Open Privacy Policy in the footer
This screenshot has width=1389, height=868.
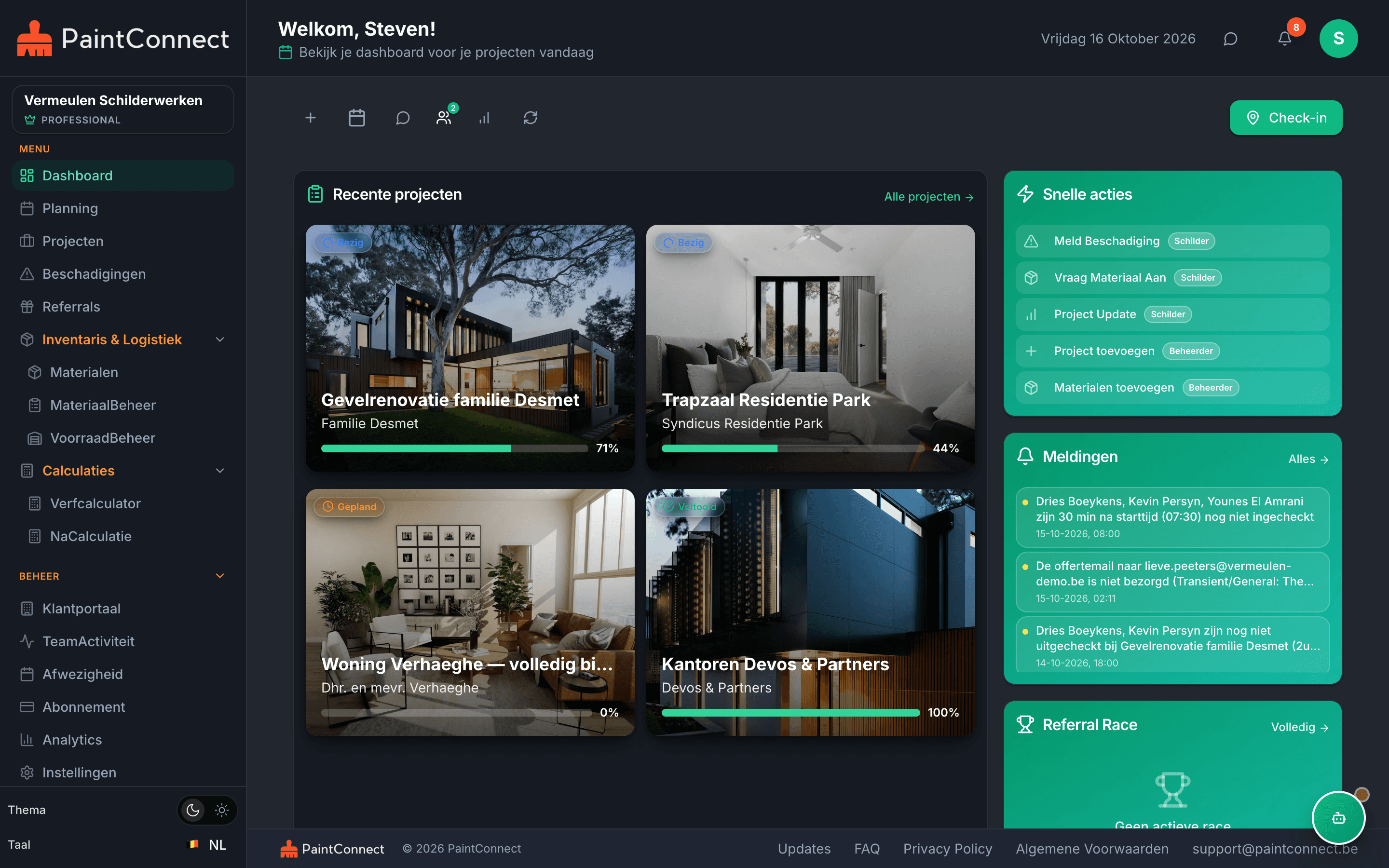(x=948, y=849)
